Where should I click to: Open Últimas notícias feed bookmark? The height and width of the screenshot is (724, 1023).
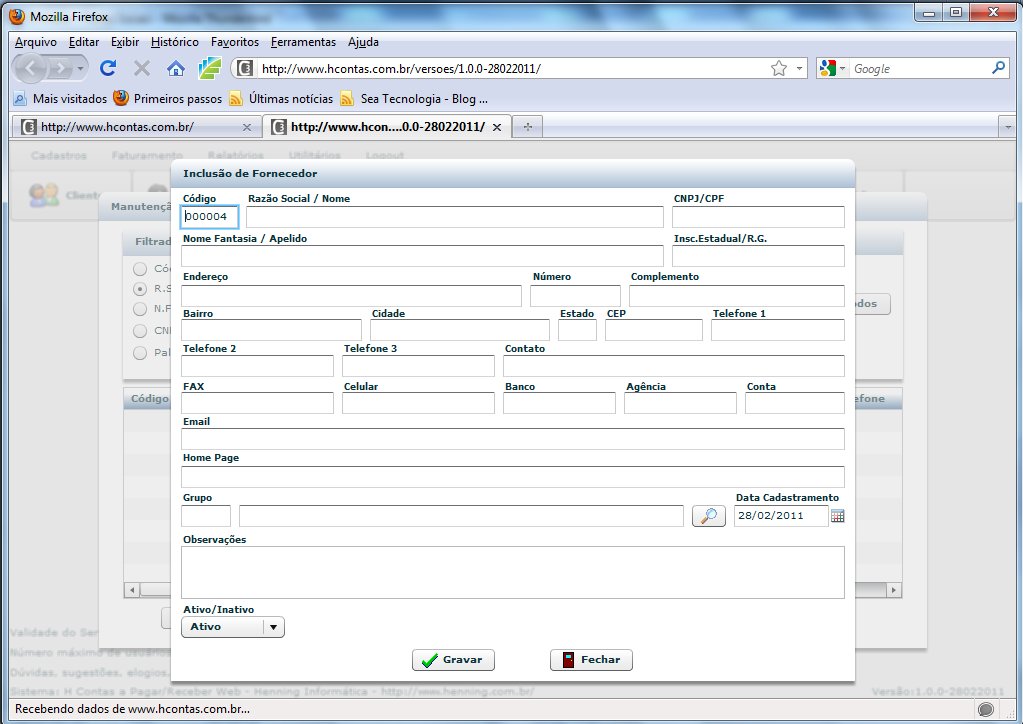point(281,99)
